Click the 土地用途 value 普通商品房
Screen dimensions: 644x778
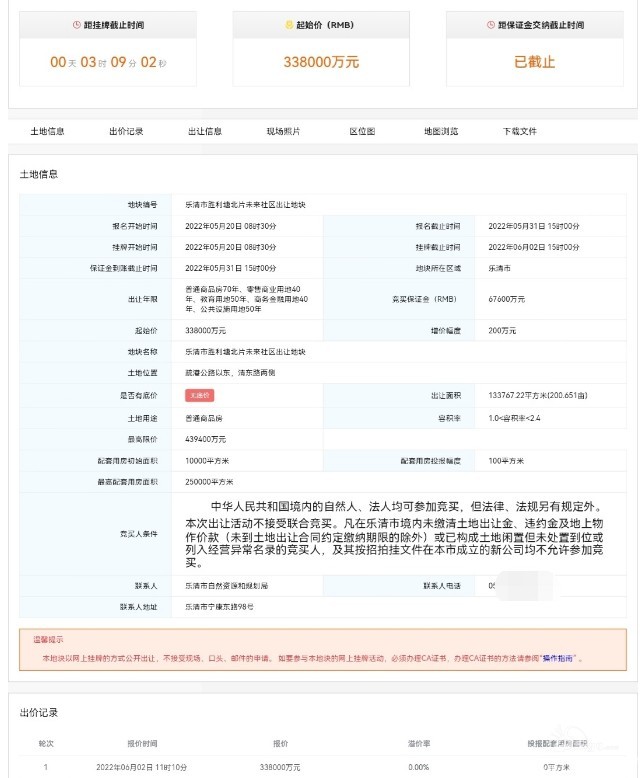click(204, 419)
